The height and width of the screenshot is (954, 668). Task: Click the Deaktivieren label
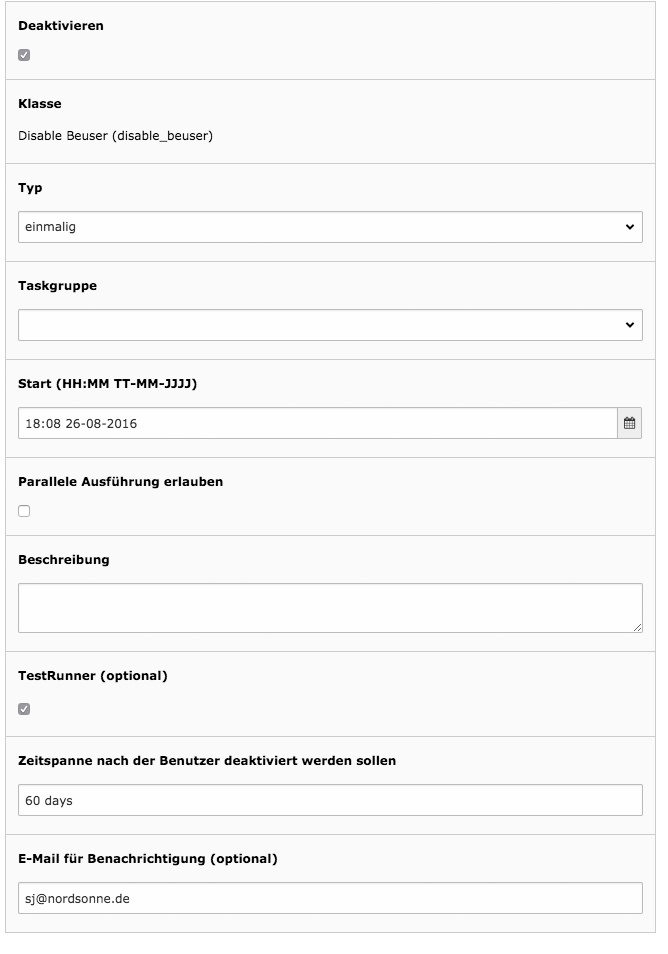(x=61, y=26)
